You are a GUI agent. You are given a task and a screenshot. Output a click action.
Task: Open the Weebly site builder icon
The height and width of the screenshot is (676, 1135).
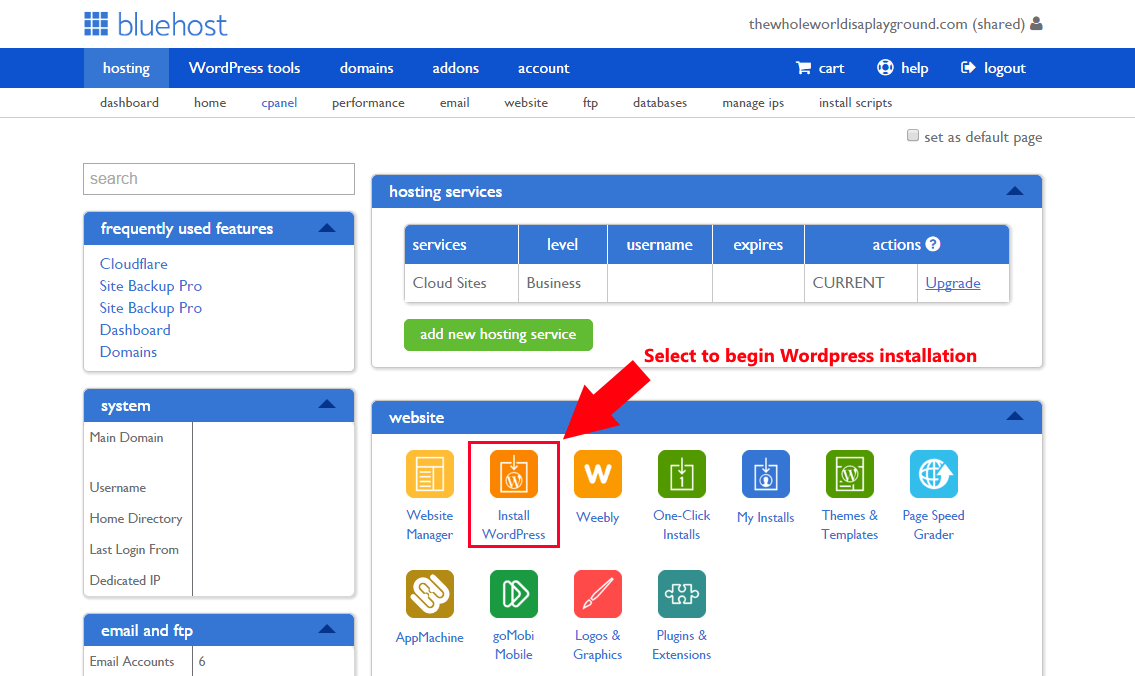597,474
